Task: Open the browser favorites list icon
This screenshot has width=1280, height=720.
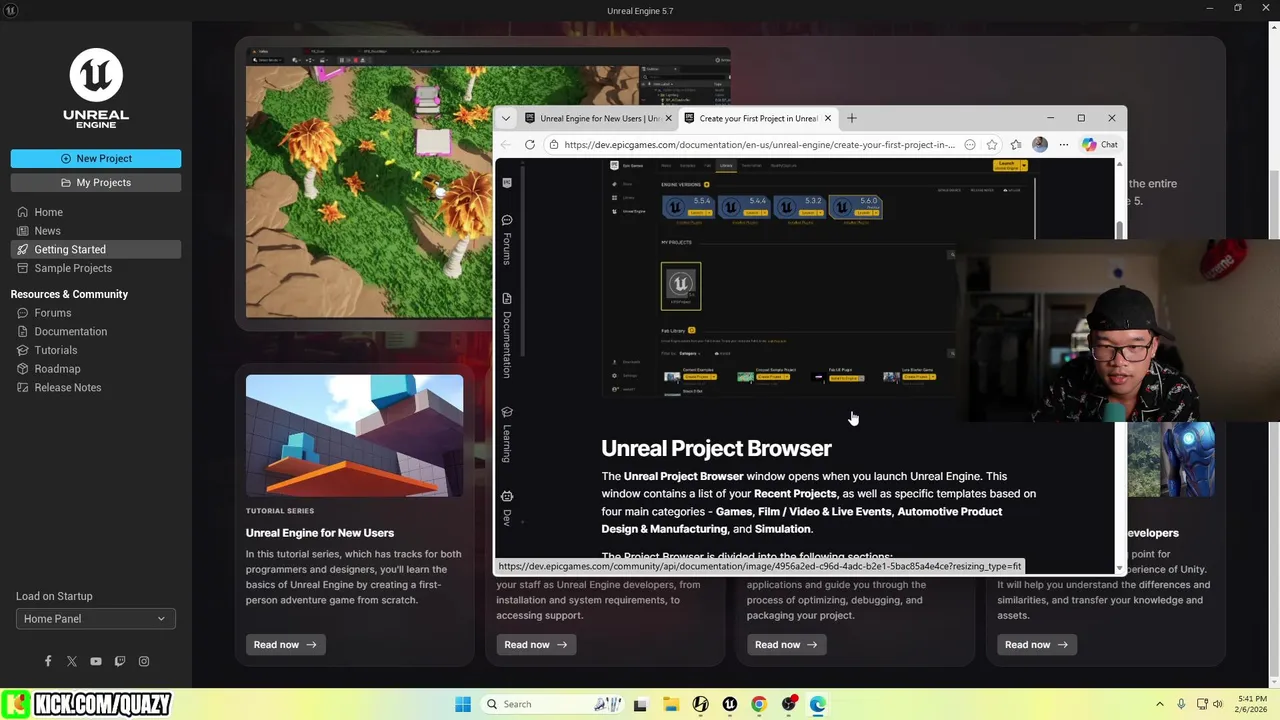Action: [1016, 145]
